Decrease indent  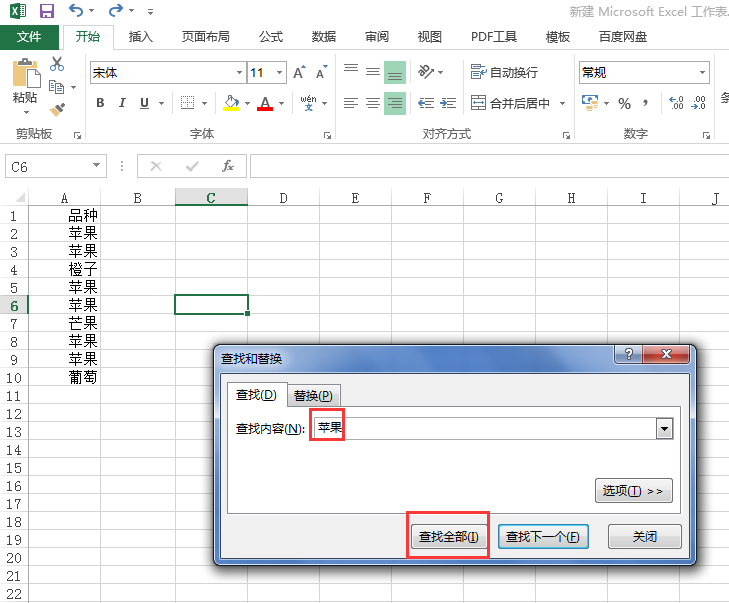point(426,103)
